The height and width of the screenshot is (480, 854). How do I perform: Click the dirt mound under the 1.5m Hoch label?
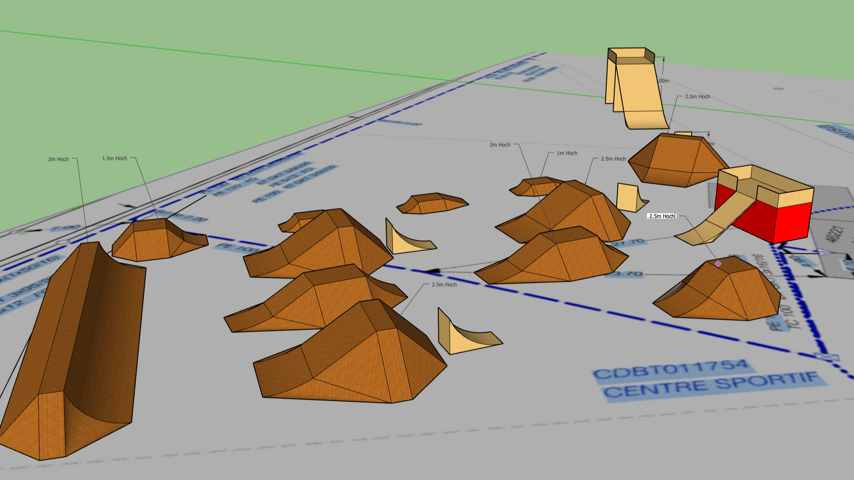click(158, 240)
